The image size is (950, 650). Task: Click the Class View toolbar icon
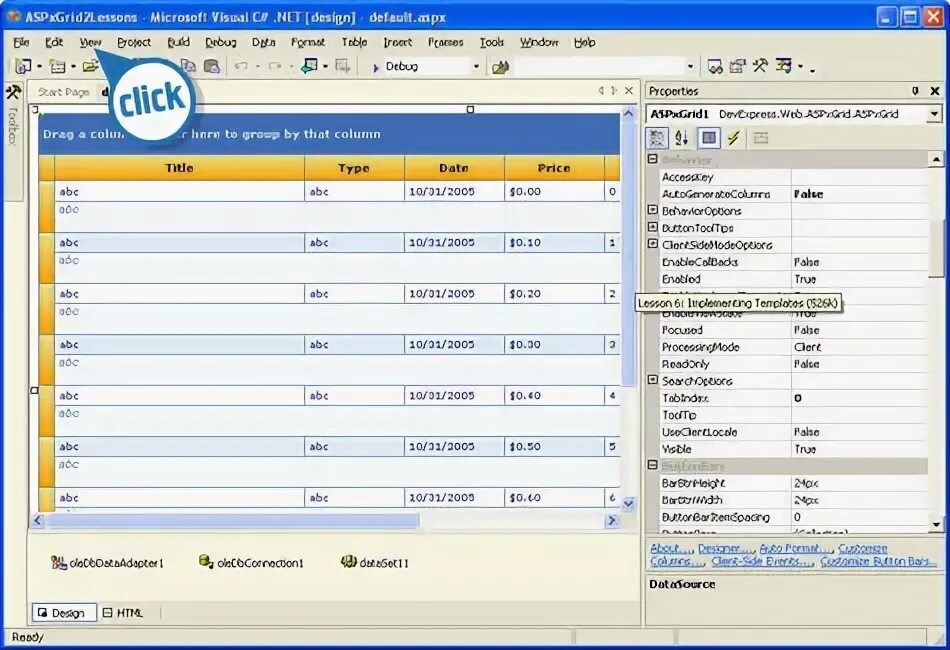(x=783, y=66)
